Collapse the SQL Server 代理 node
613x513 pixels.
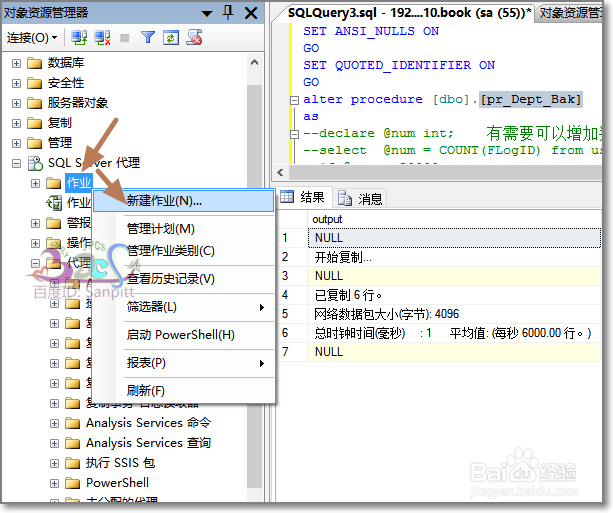[16, 163]
